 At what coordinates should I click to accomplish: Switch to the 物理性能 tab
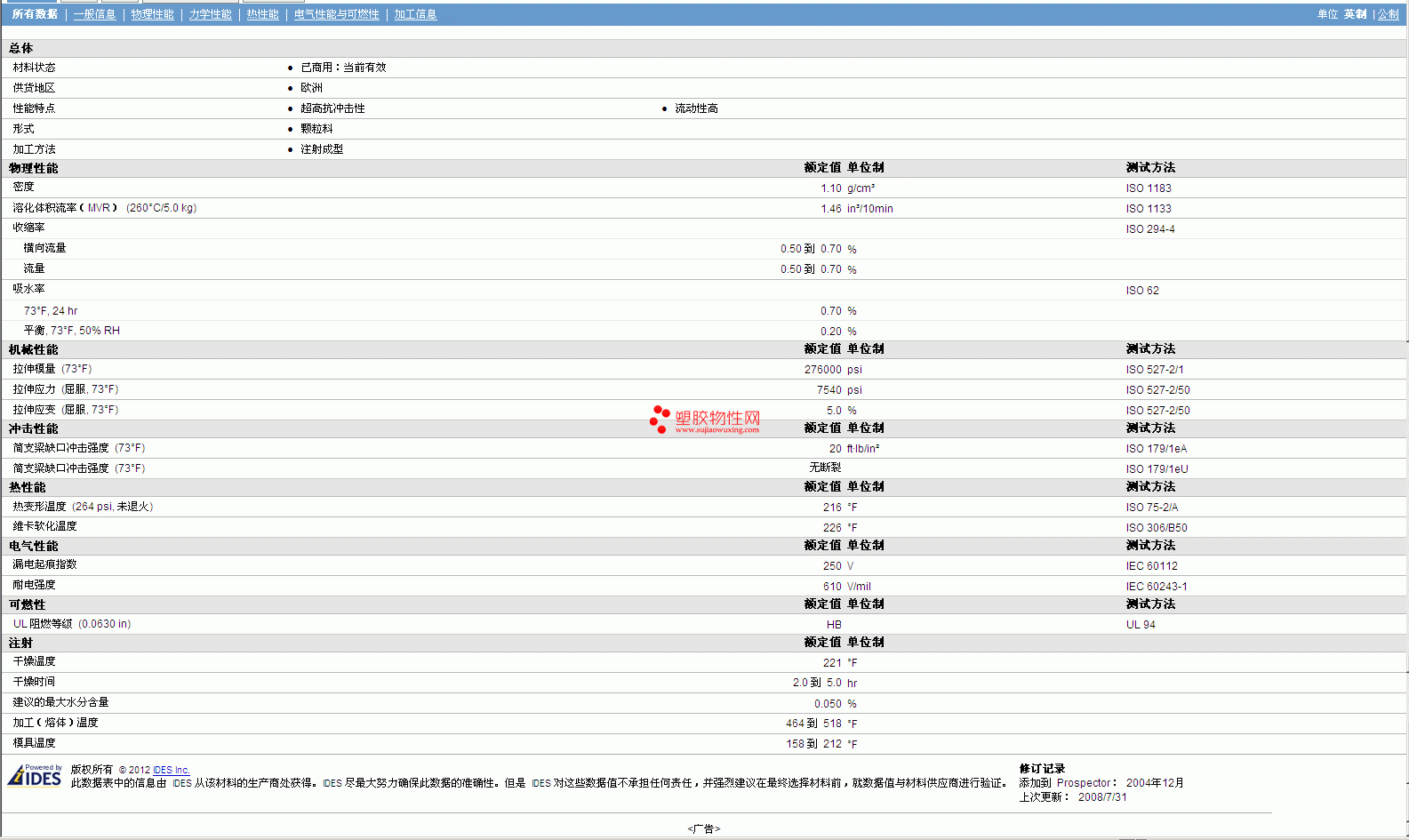click(152, 14)
